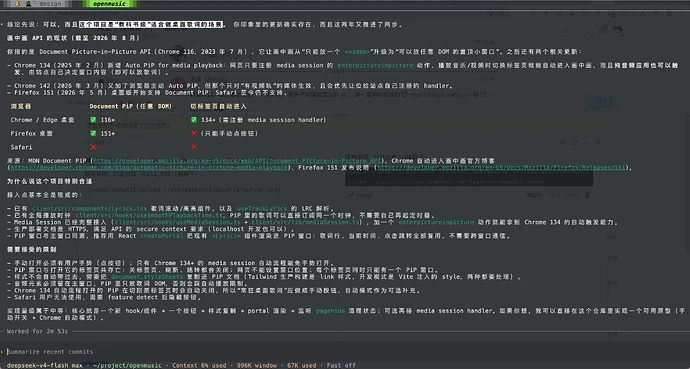690x369 pixels.
Task: Open the developer.chrome.com automatic picture-in-picture link
Action: pyautogui.click(x=149, y=168)
